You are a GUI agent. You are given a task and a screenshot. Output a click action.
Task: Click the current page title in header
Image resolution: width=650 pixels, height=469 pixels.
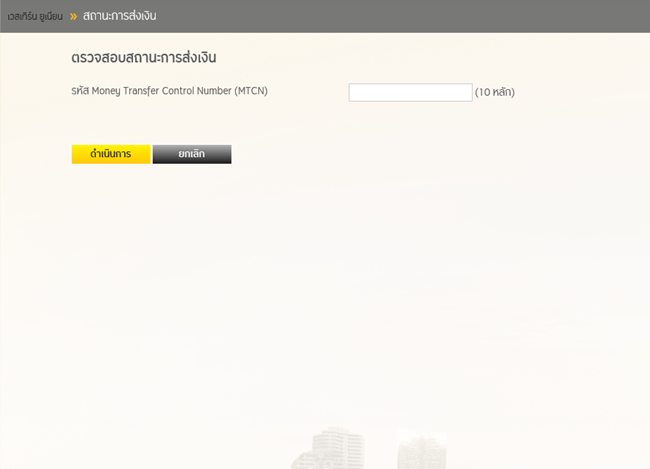point(119,16)
